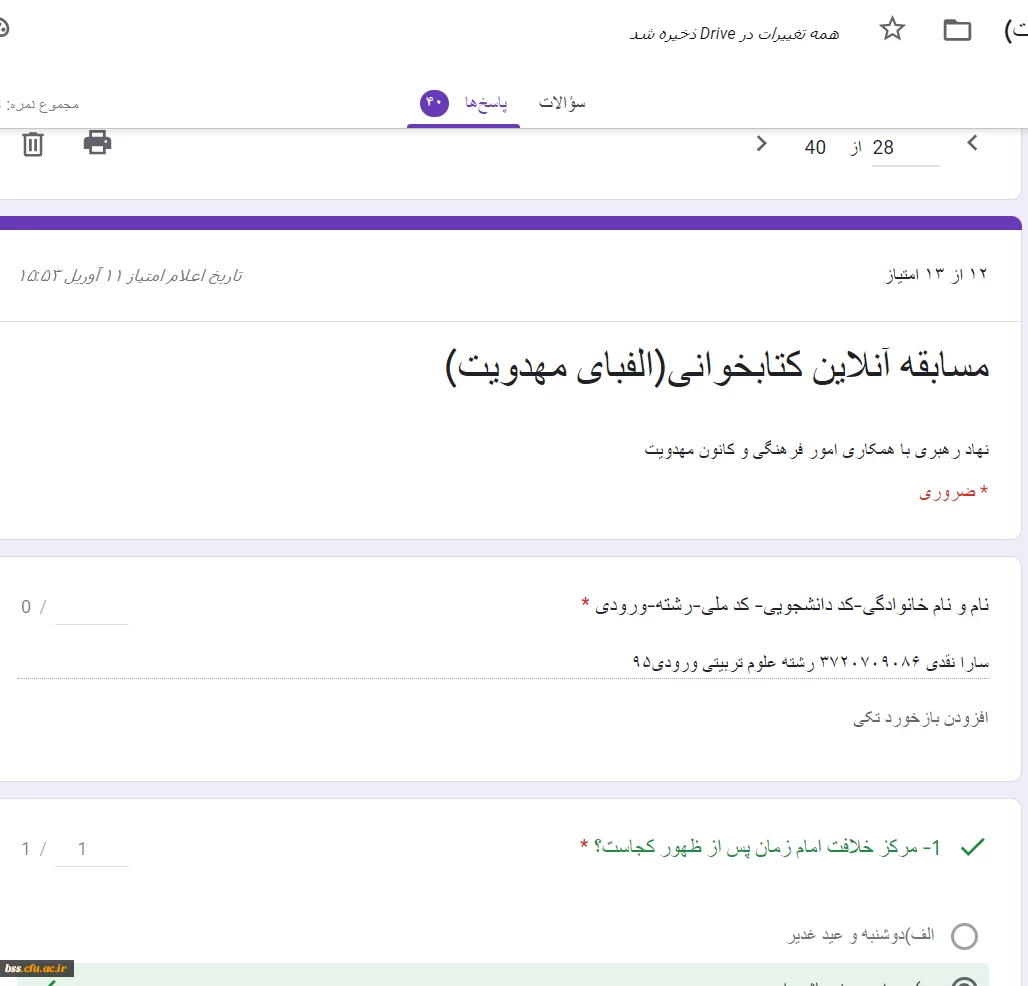Viewport: 1028px width, 986px height.
Task: Print the current response
Action: 97,143
